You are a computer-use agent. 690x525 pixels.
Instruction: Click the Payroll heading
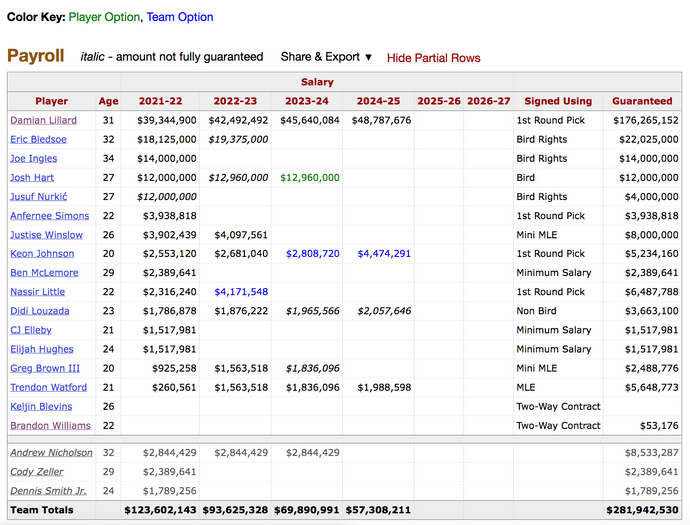(x=36, y=56)
